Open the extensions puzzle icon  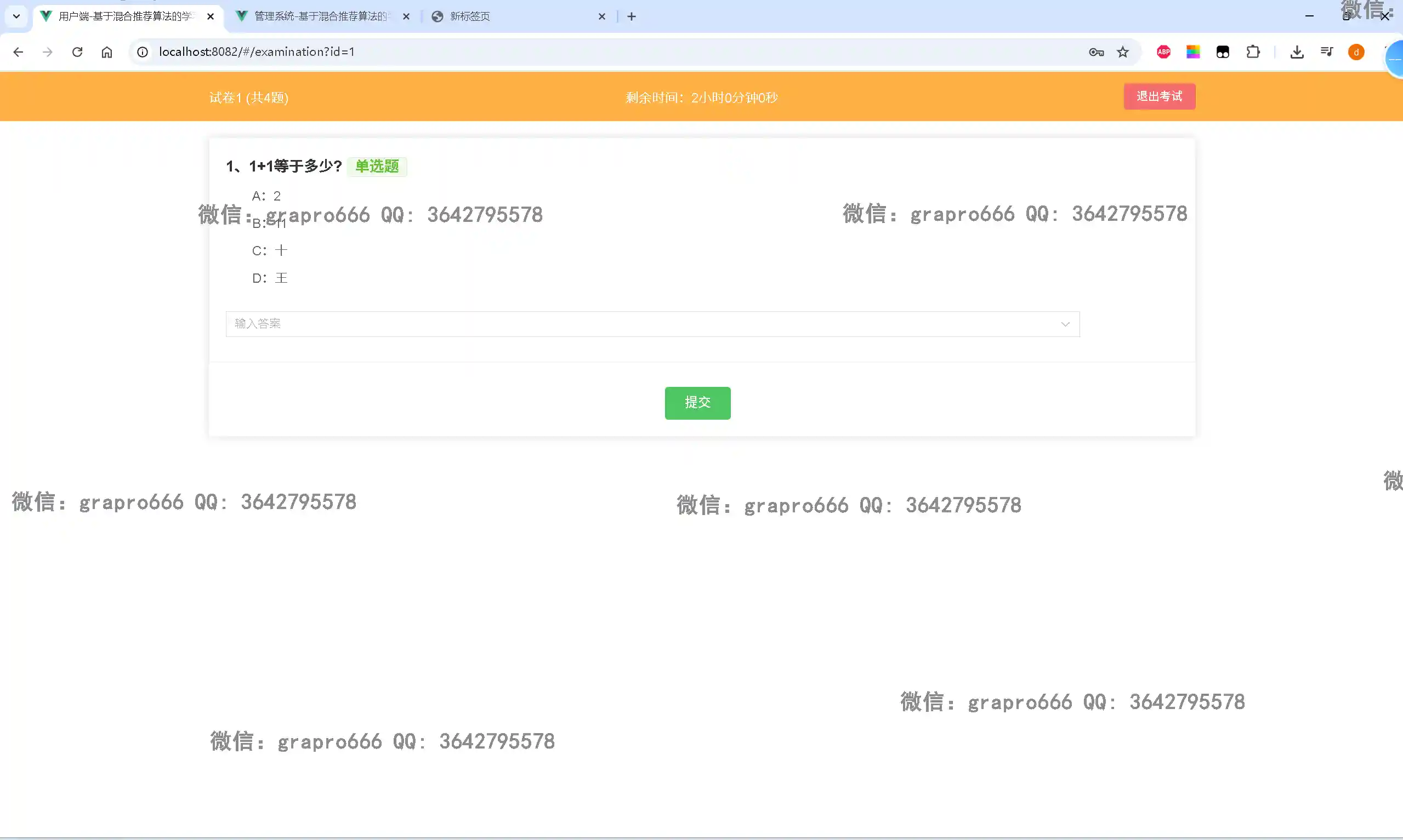[1253, 52]
